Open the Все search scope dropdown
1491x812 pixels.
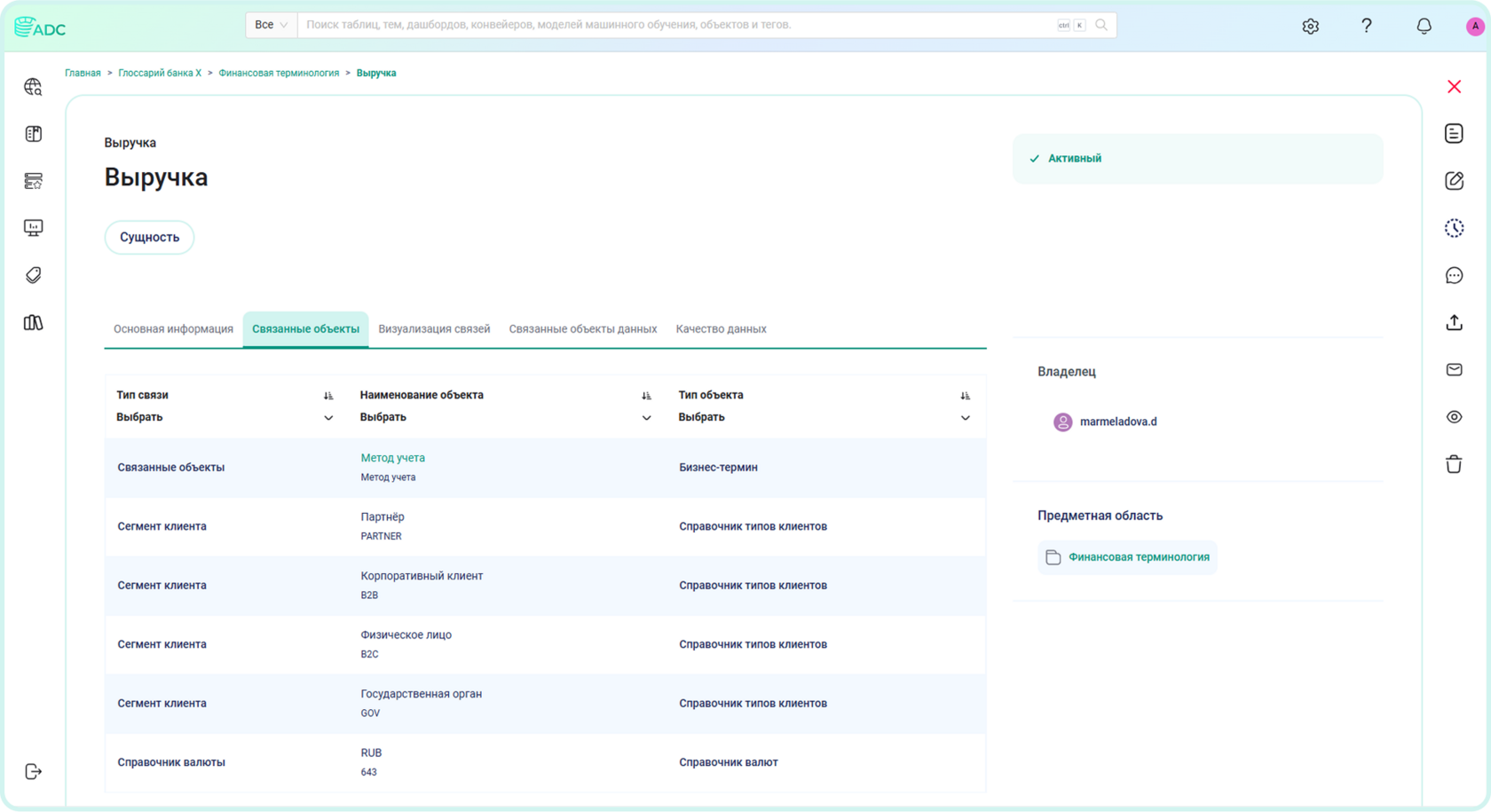click(x=271, y=25)
